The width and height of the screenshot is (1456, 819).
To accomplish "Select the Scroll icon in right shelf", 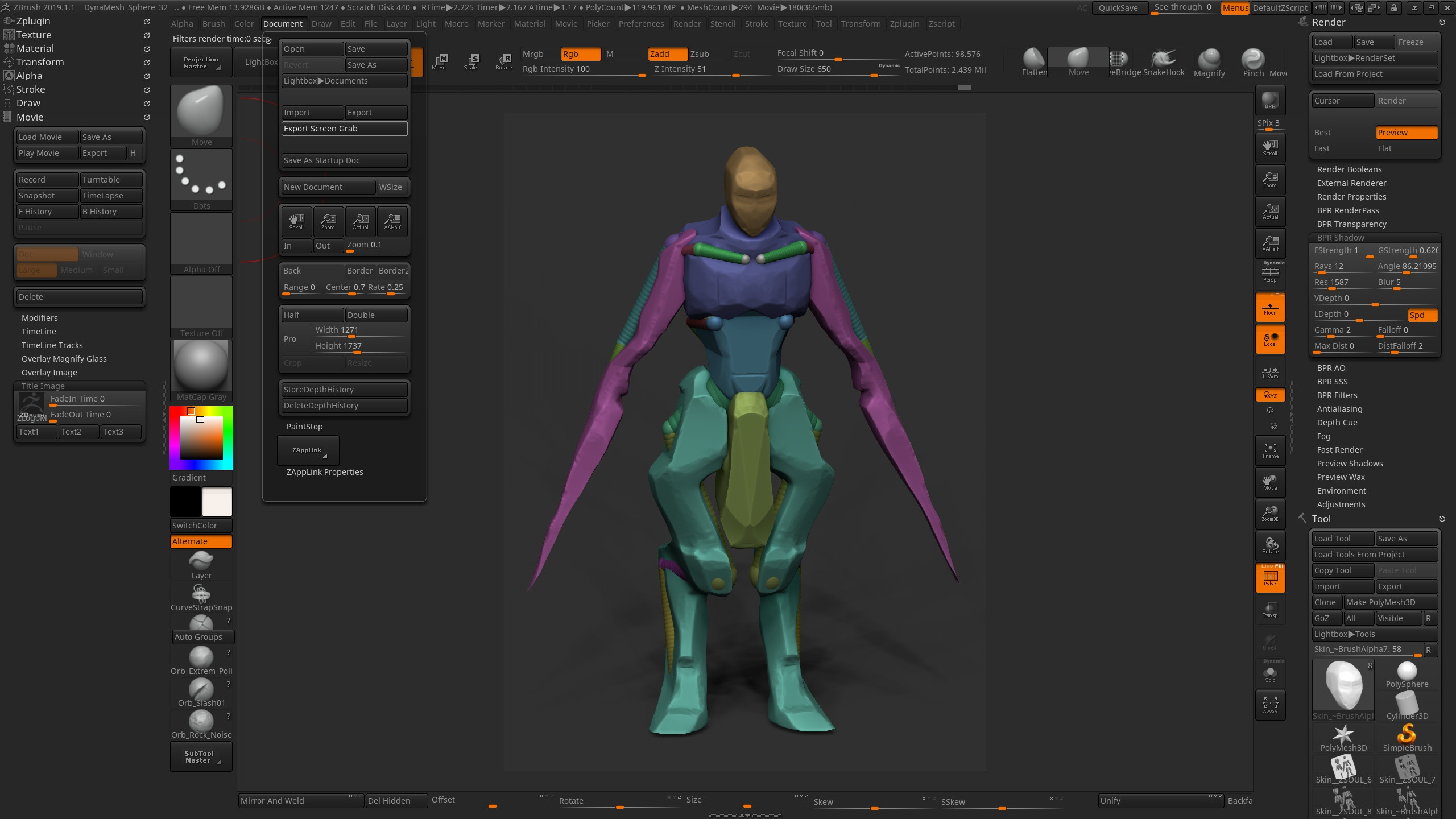I will (x=1270, y=147).
